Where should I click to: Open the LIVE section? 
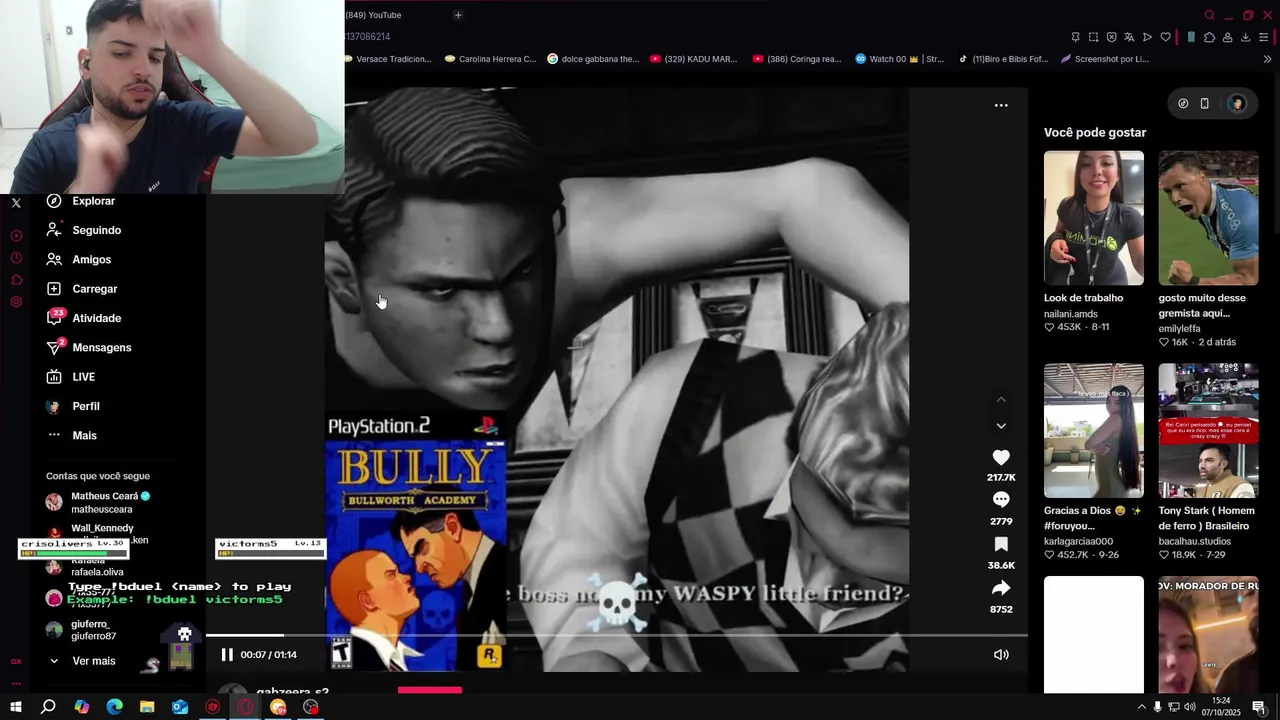[x=71, y=377]
